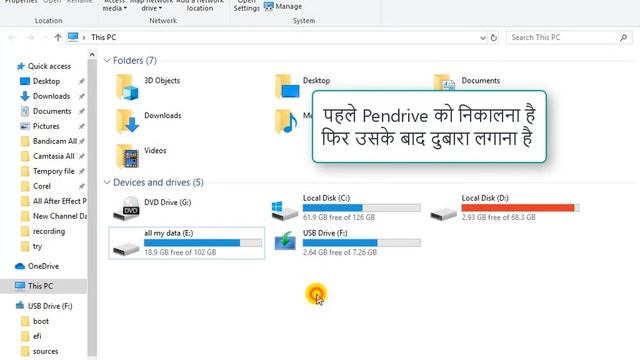Image resolution: width=640 pixels, height=360 pixels.
Task: Open the 3D Objects folder icon
Action: coord(127,87)
